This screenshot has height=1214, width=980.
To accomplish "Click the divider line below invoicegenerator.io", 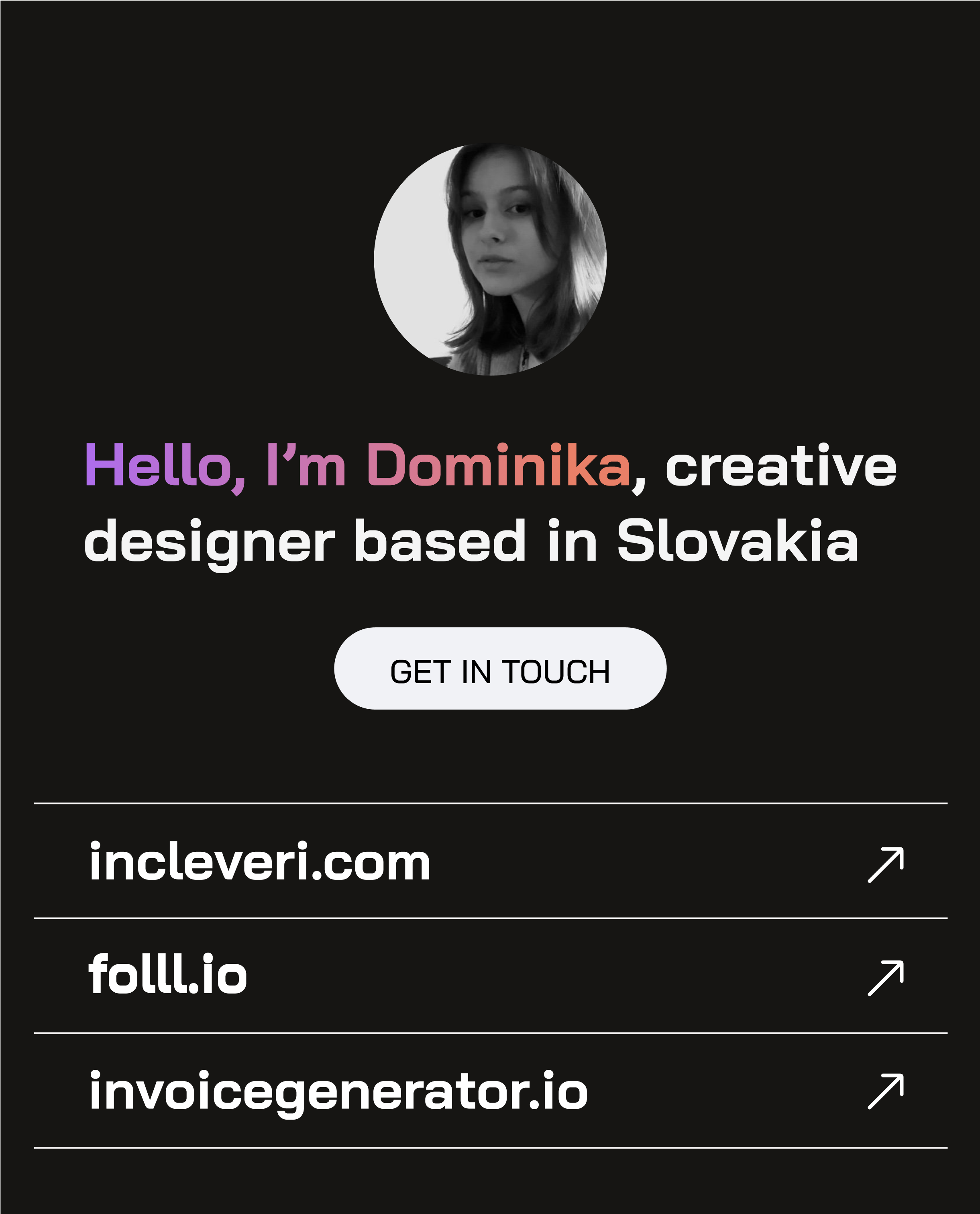I will click(490, 1147).
